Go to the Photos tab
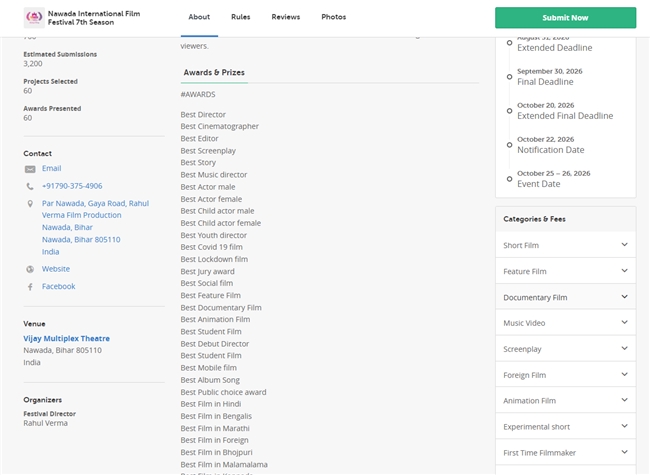This screenshot has height=475, width=650. click(x=333, y=17)
